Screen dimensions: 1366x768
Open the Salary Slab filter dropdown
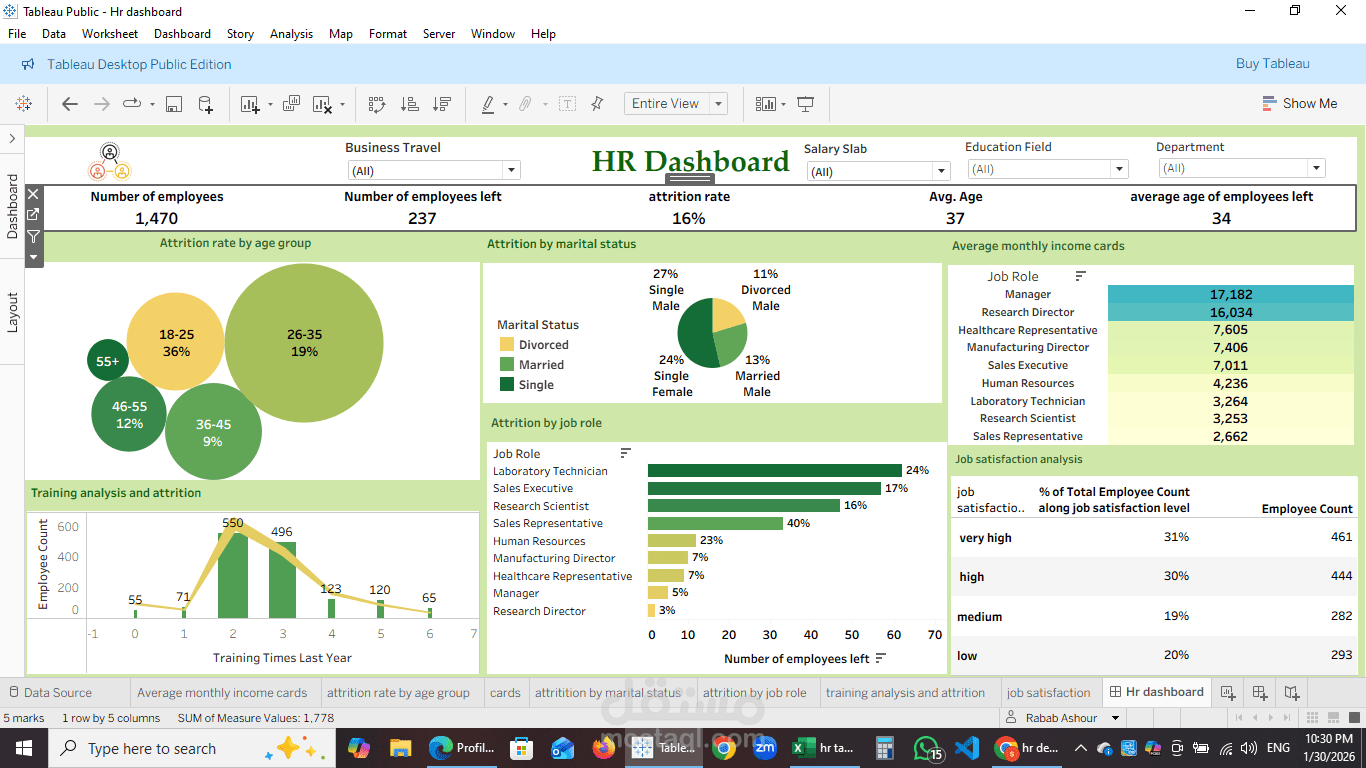pyautogui.click(x=940, y=172)
